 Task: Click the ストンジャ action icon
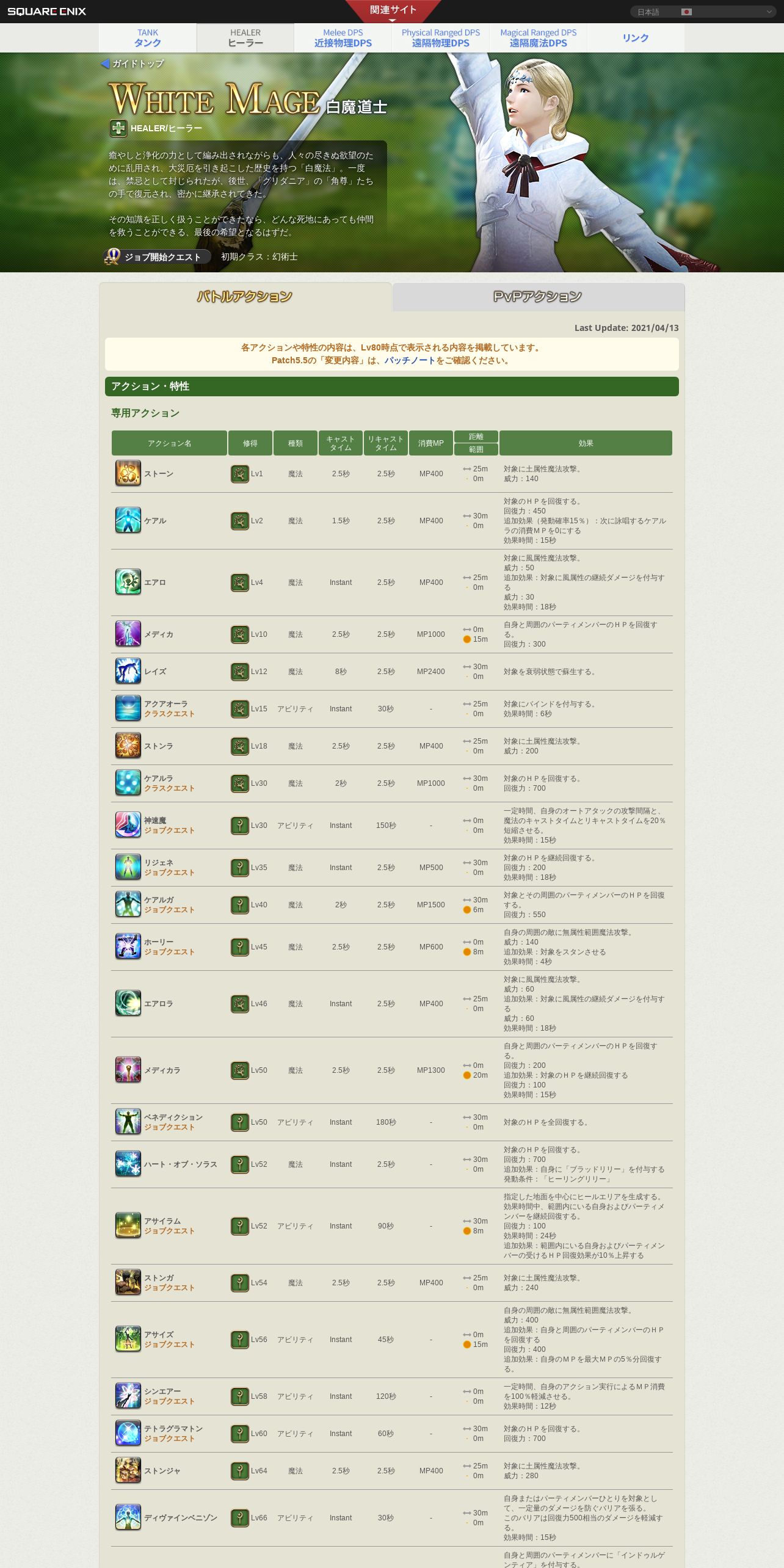(x=128, y=1470)
